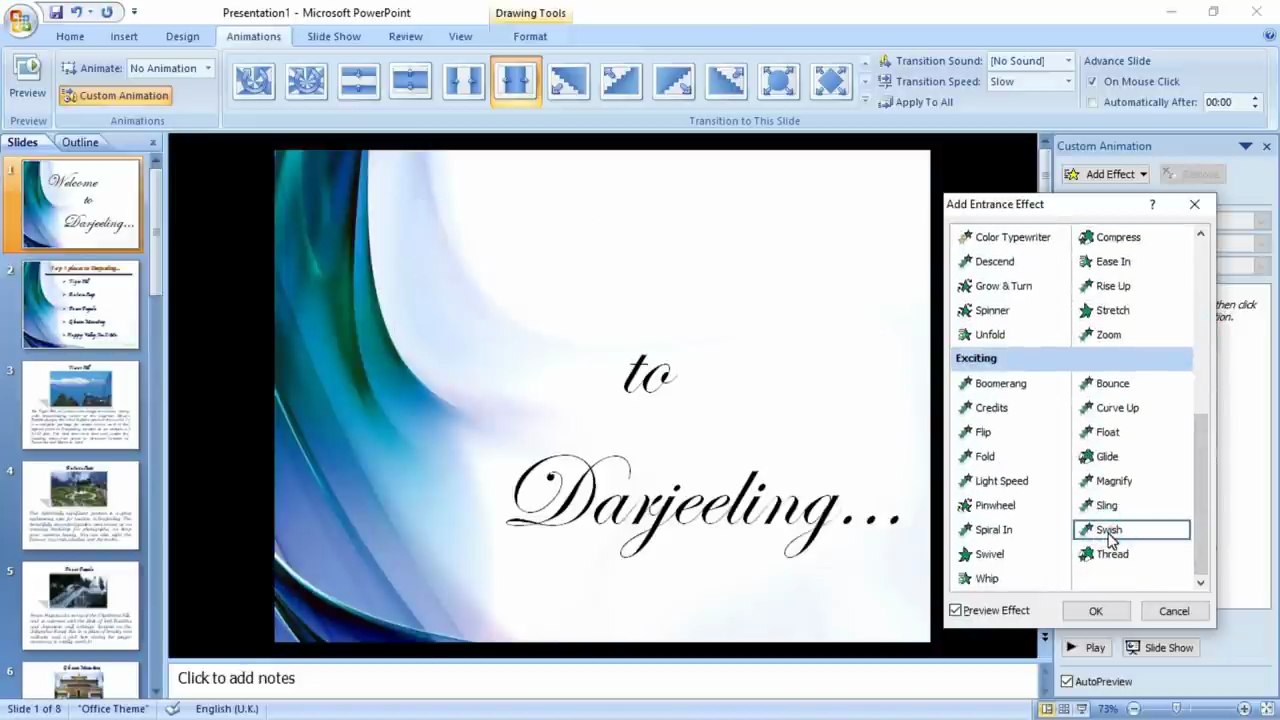Increase the Automatically After time spinner
The image size is (1280, 720).
1254,98
